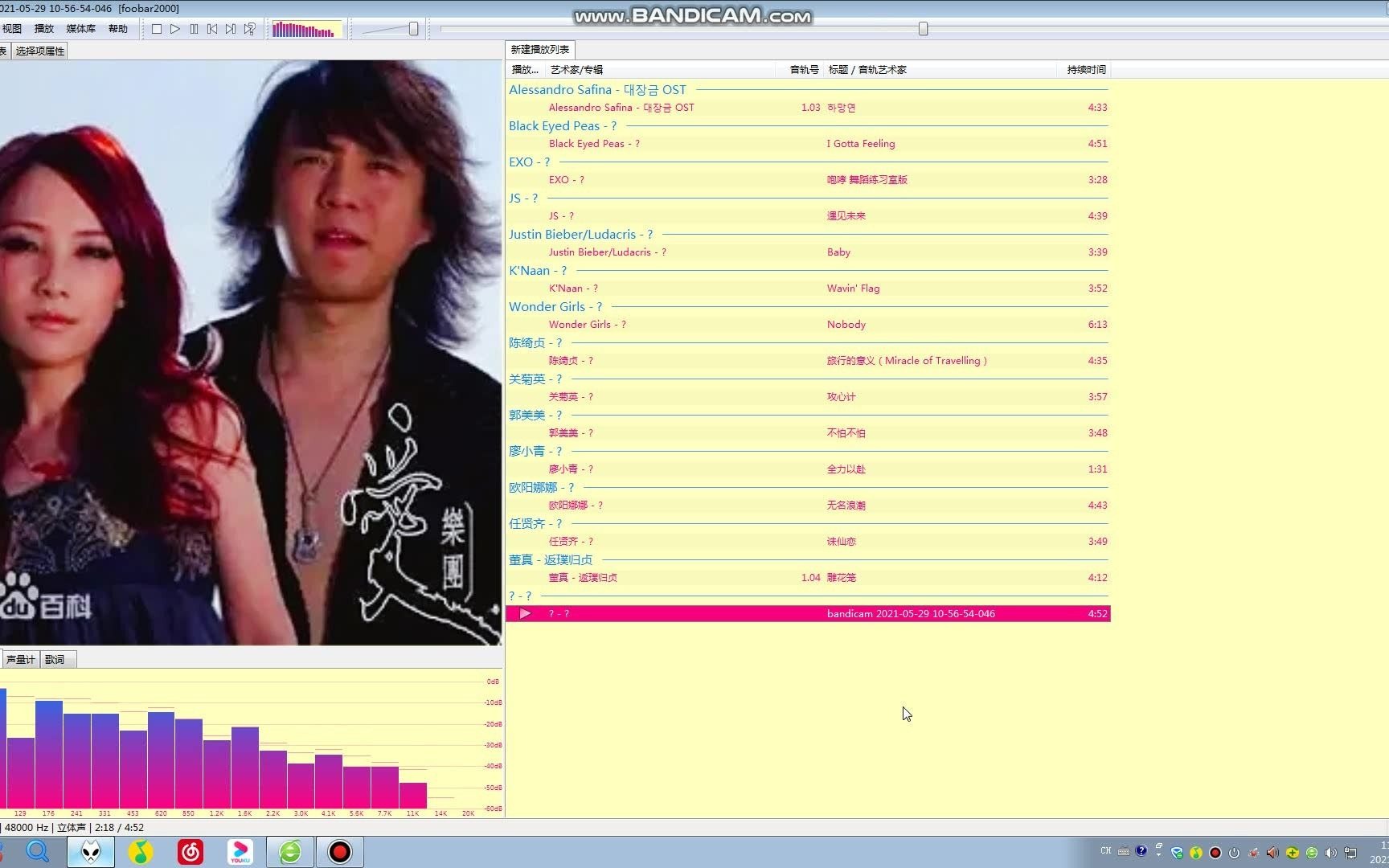This screenshot has height=868, width=1389.
Task: Select the track 无名浪潮
Action: (808, 506)
